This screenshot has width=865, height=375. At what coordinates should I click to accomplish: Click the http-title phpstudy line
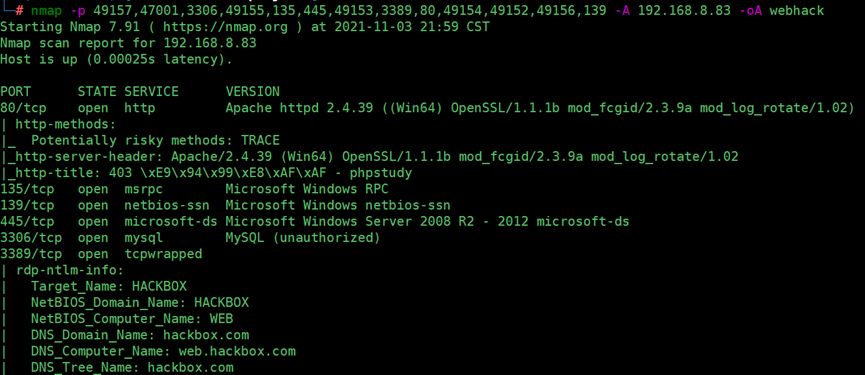click(206, 173)
